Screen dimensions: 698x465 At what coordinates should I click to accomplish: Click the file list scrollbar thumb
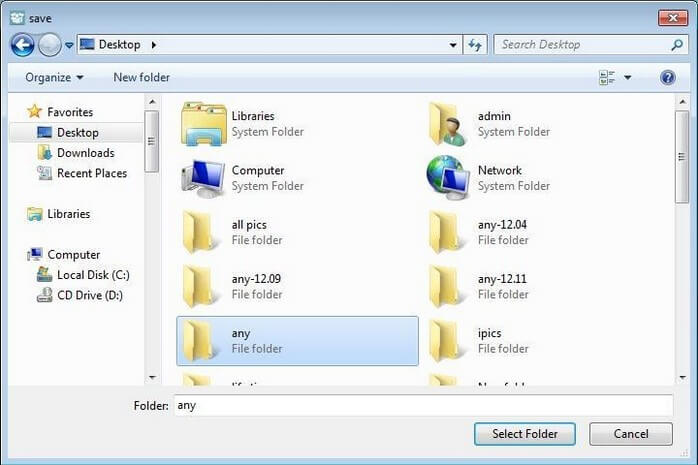[682, 157]
